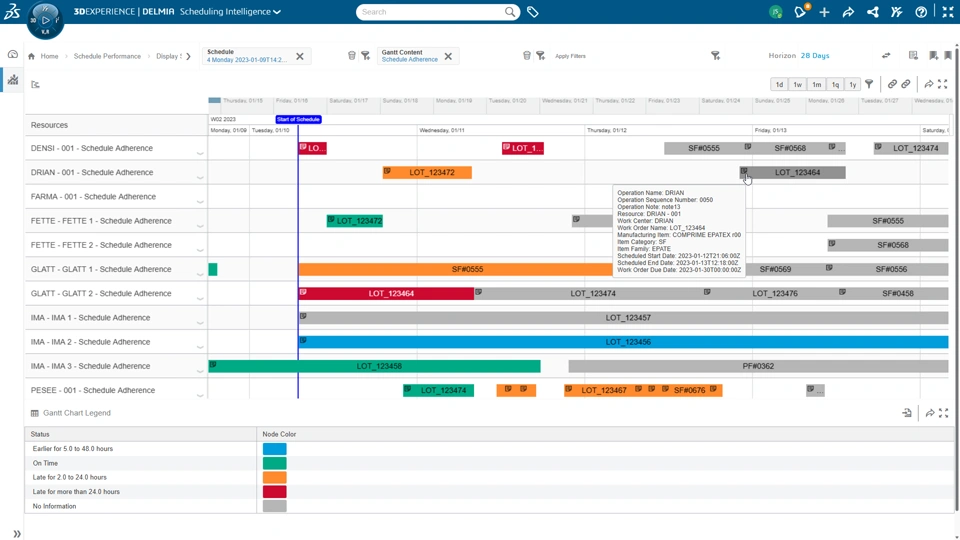Image resolution: width=960 pixels, height=540 pixels.
Task: Set timeline zoom to 1w
Action: [x=798, y=84]
